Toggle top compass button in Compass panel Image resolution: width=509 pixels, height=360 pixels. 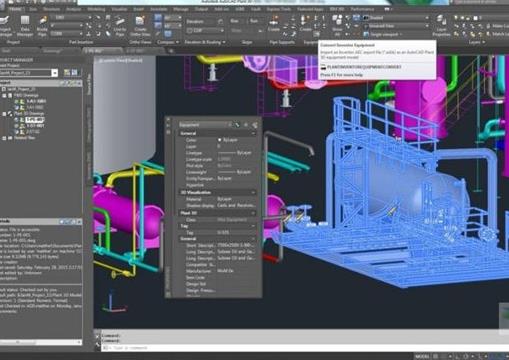[158, 18]
